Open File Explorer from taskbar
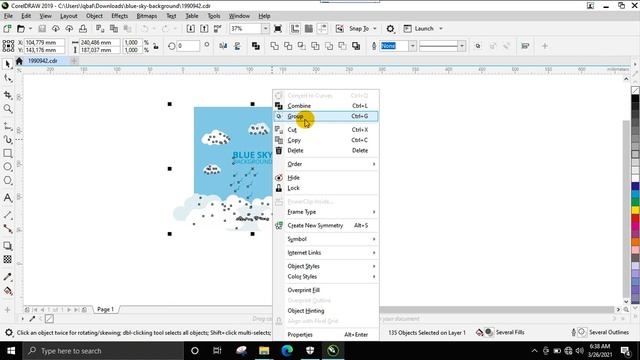 coord(264,351)
